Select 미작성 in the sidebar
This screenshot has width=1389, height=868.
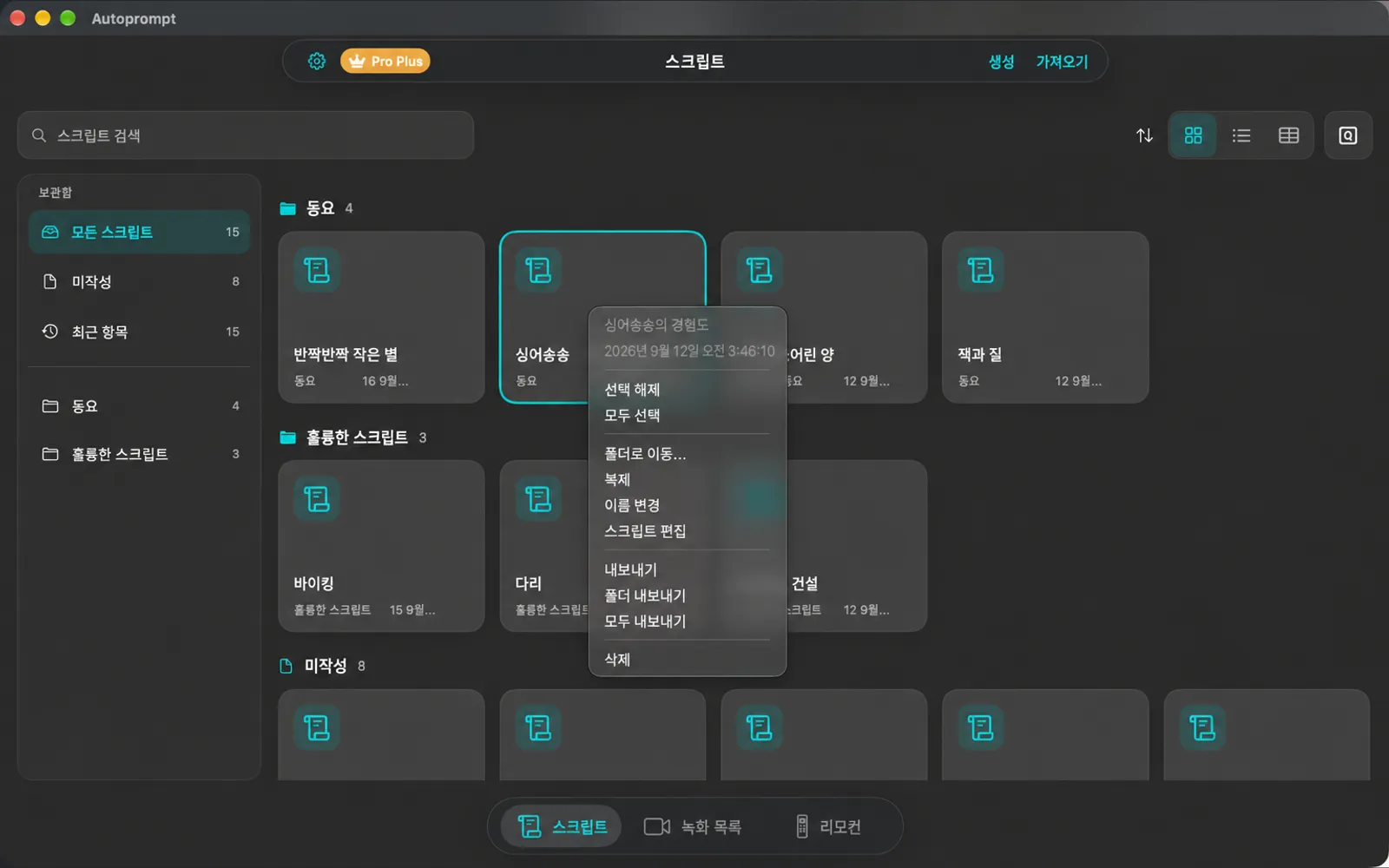(x=140, y=281)
